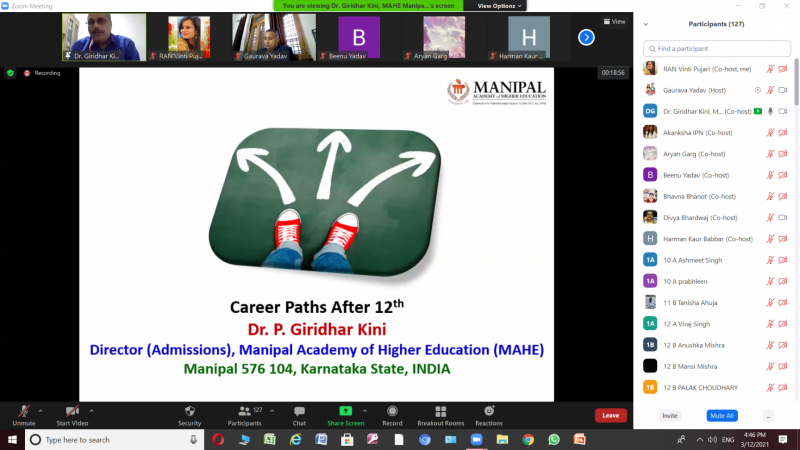Click the Find a participant search field
The image size is (800, 450).
click(717, 48)
